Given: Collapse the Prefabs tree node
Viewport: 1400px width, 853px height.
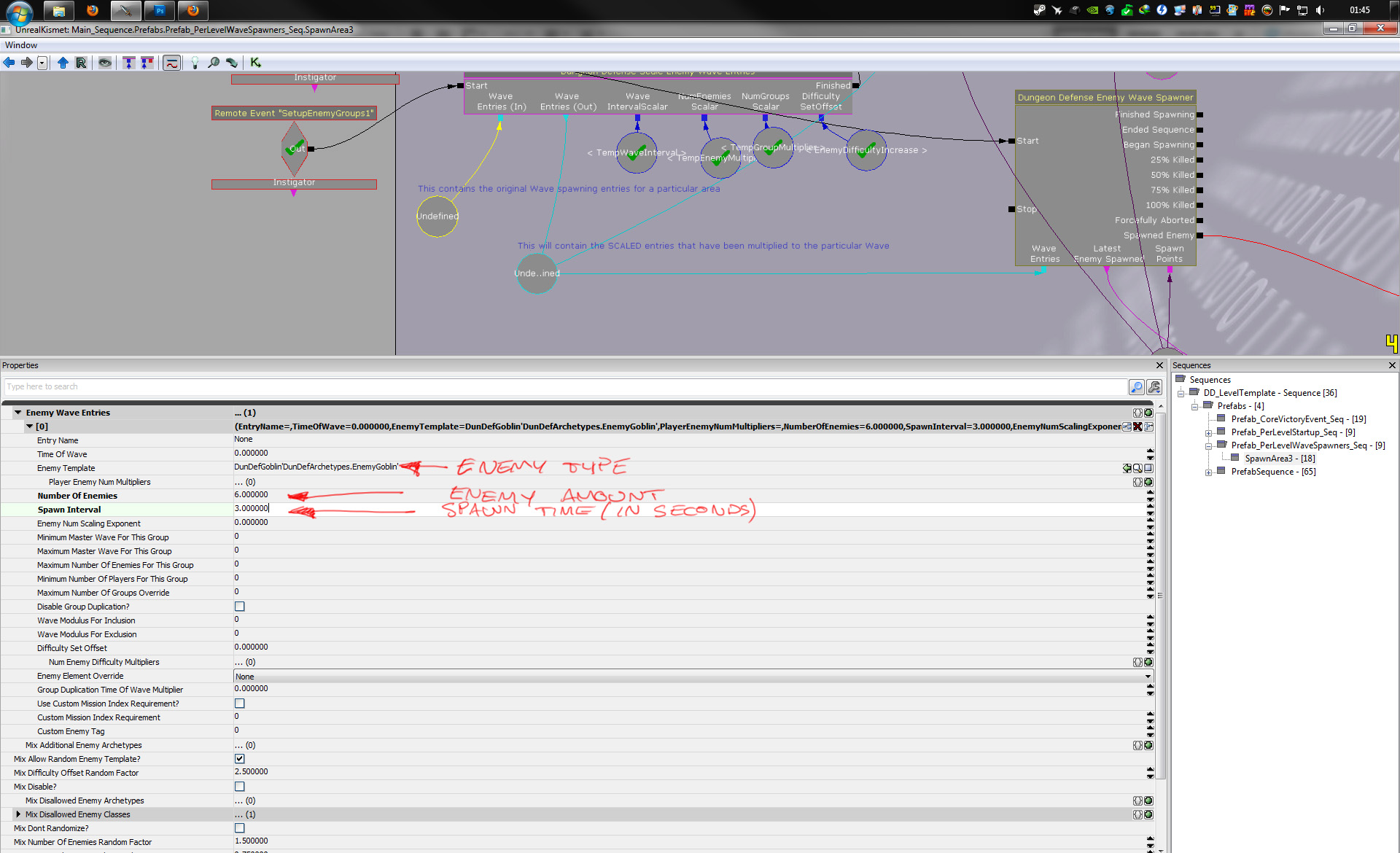Looking at the screenshot, I should [x=1194, y=406].
